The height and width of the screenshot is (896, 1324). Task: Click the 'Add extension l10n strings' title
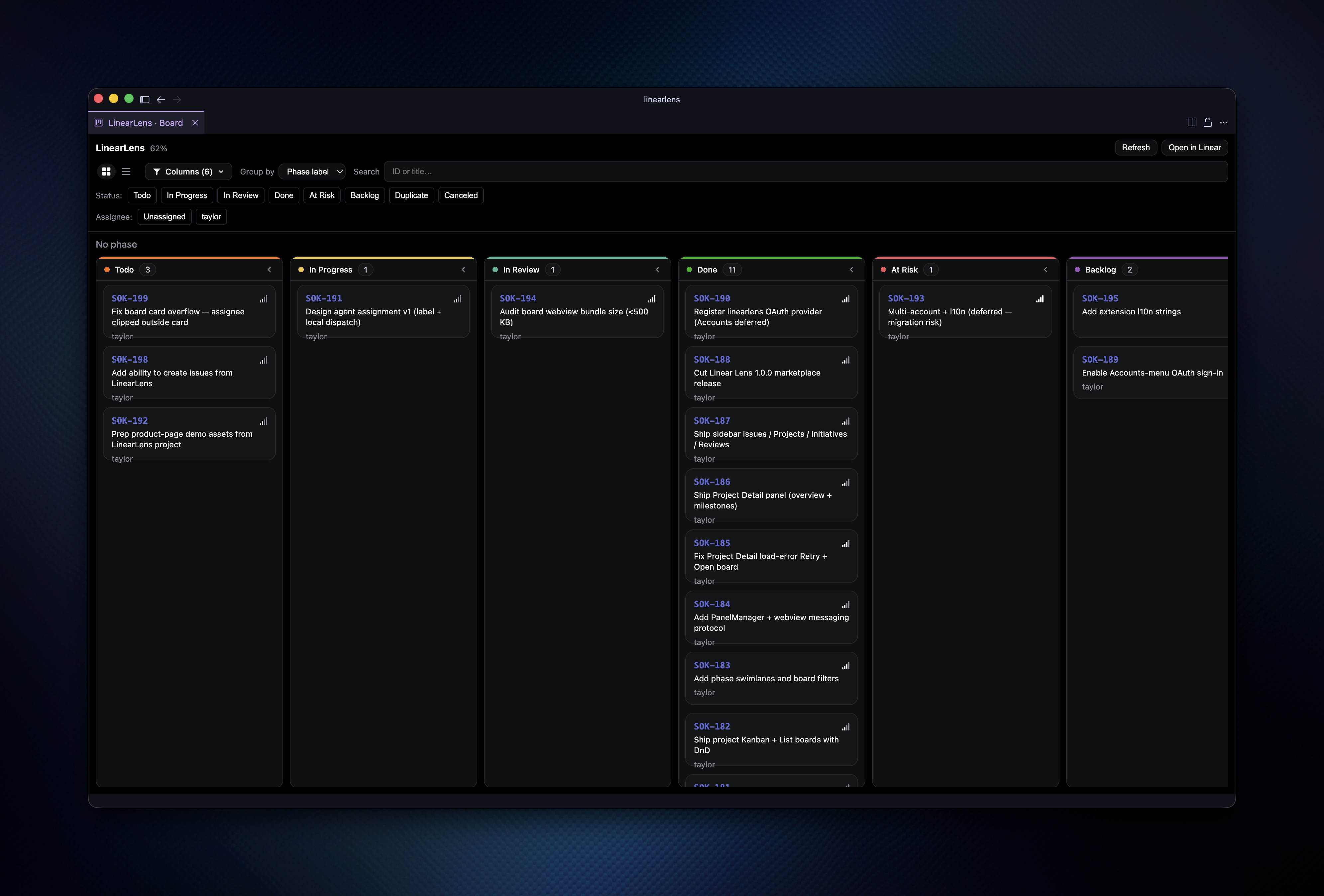pos(1131,312)
